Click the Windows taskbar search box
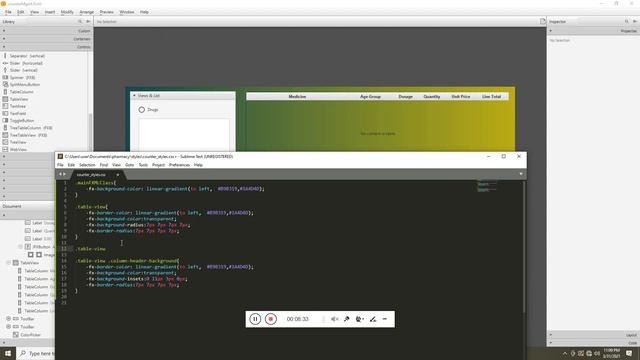The image size is (640, 360). 36,353
